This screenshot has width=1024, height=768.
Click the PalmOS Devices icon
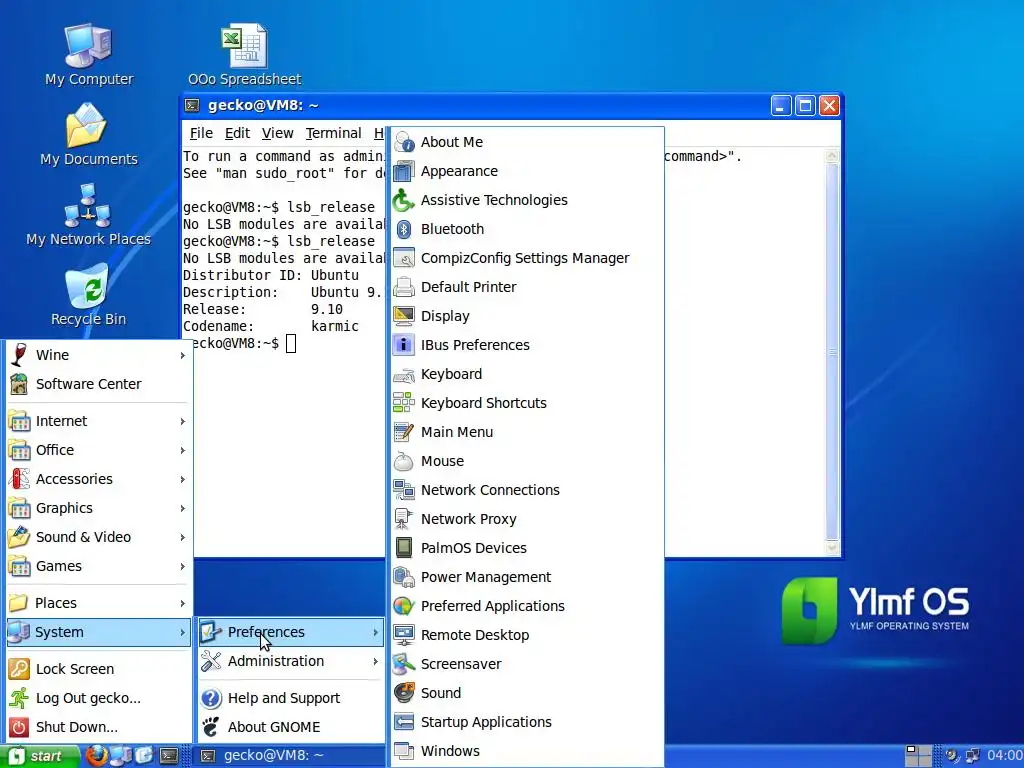(404, 548)
